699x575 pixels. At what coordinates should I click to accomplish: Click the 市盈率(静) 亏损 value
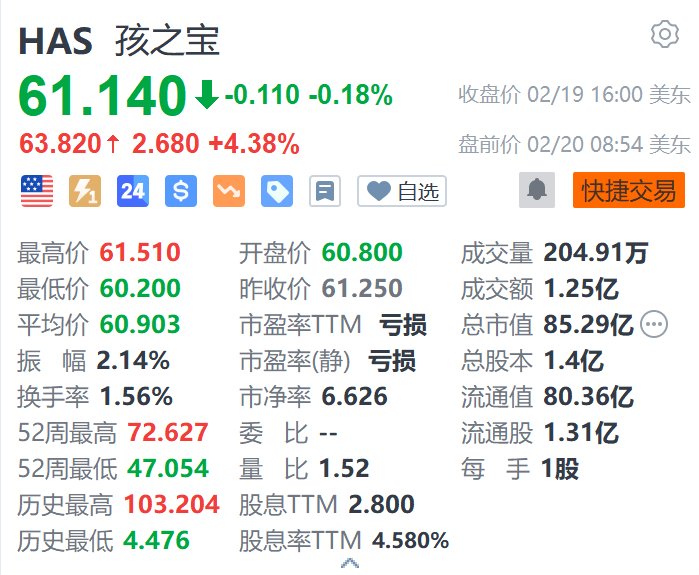point(392,361)
